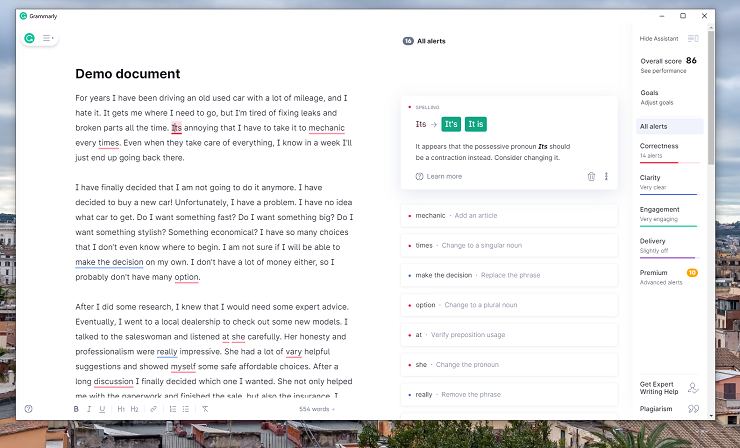Screen dimensions: 740x448
Task: Click Get Expert Writing Help
Action: (659, 388)
